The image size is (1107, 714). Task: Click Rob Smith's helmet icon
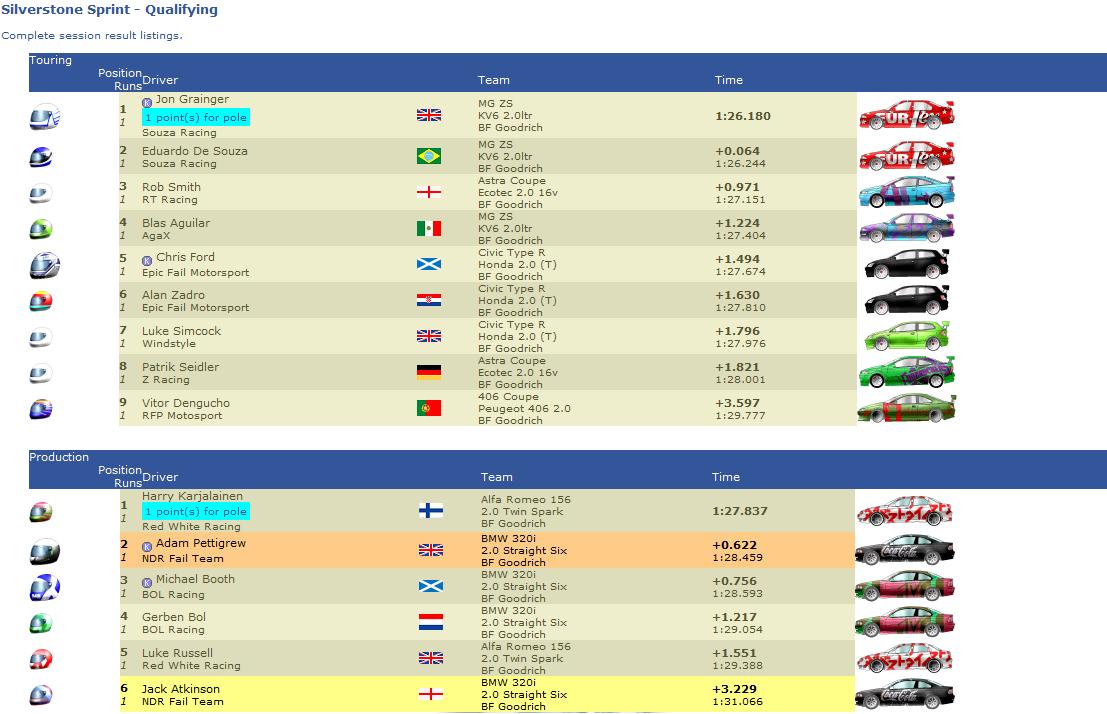pyautogui.click(x=41, y=194)
